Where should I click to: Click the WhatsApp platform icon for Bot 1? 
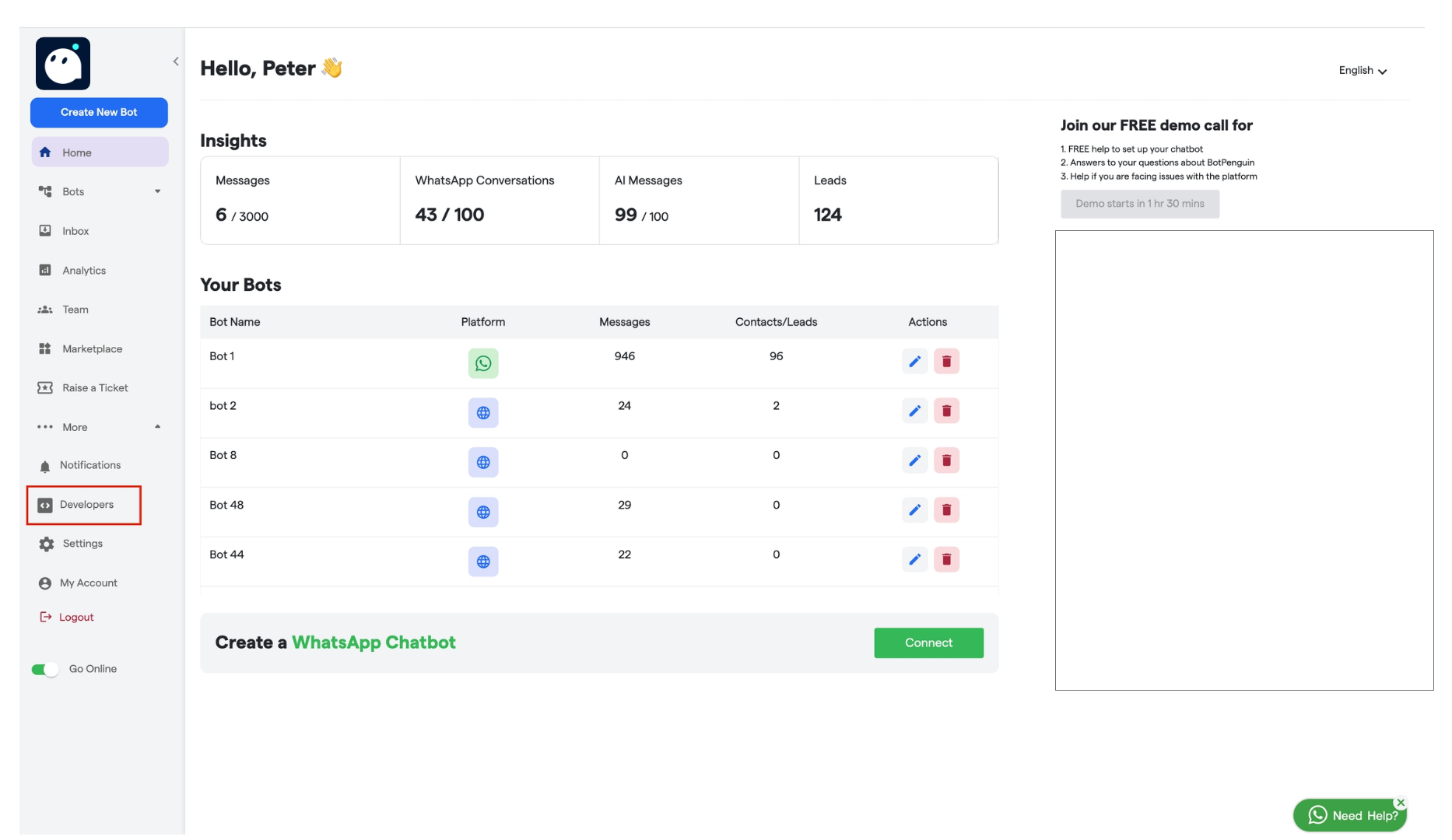pos(483,362)
